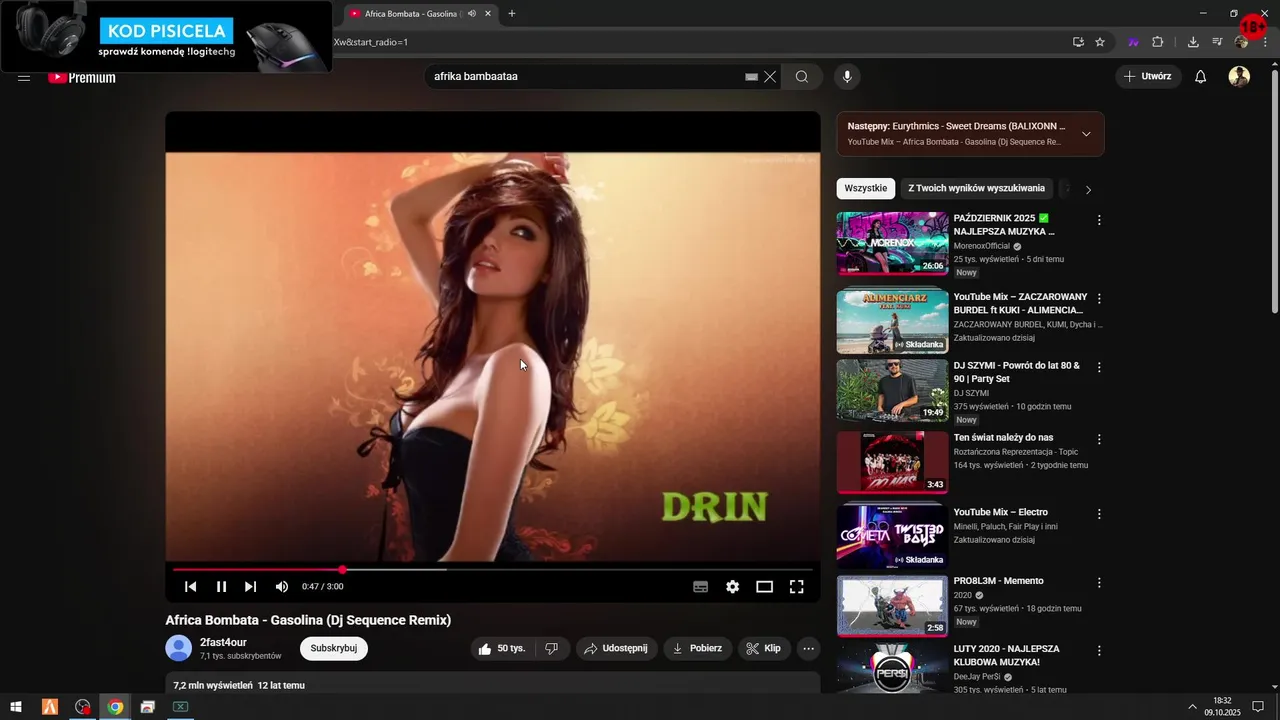This screenshot has height=720, width=1280.
Task: Open options for LUTY 2020 video
Action: tap(1099, 651)
